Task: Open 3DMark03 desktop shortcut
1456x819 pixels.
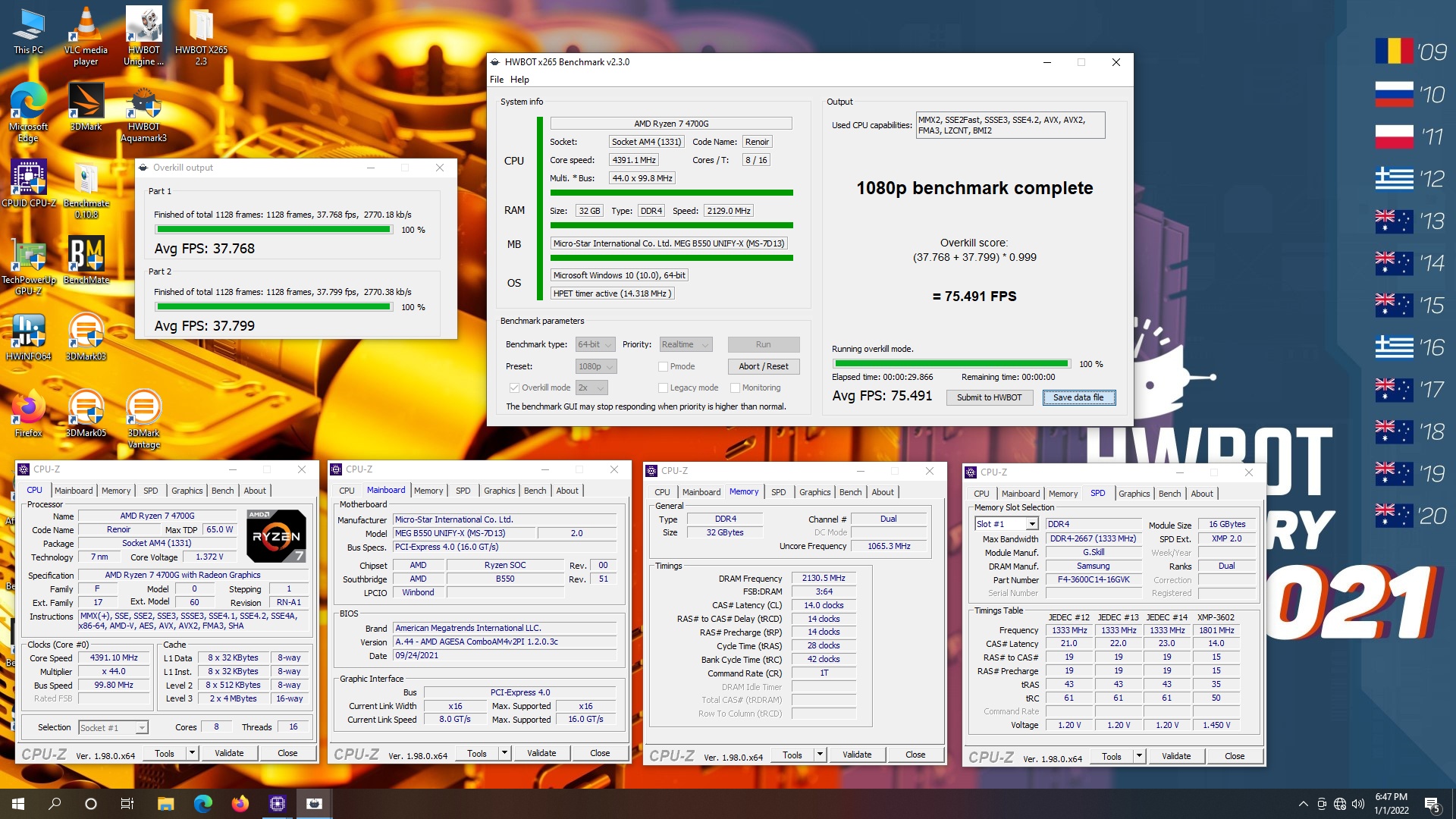Action: [86, 337]
